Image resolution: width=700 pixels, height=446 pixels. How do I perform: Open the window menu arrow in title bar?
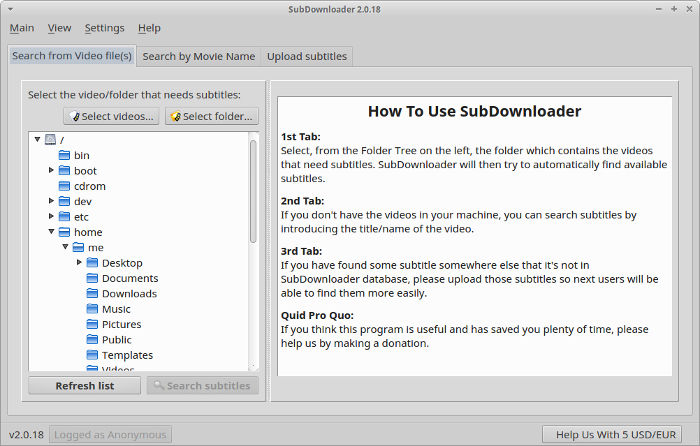pyautogui.click(x=11, y=9)
